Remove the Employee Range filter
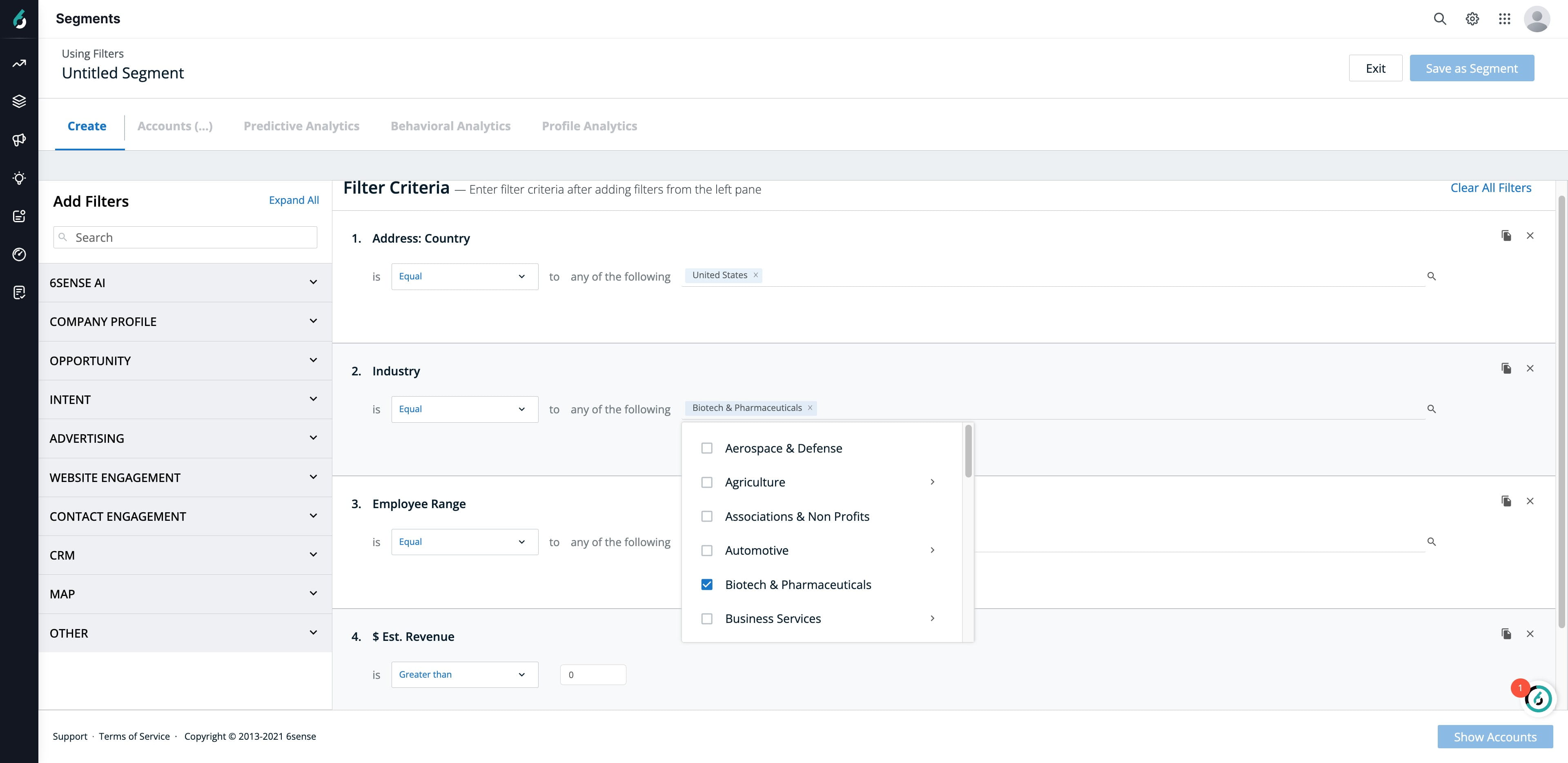This screenshot has width=1568, height=763. [x=1530, y=501]
